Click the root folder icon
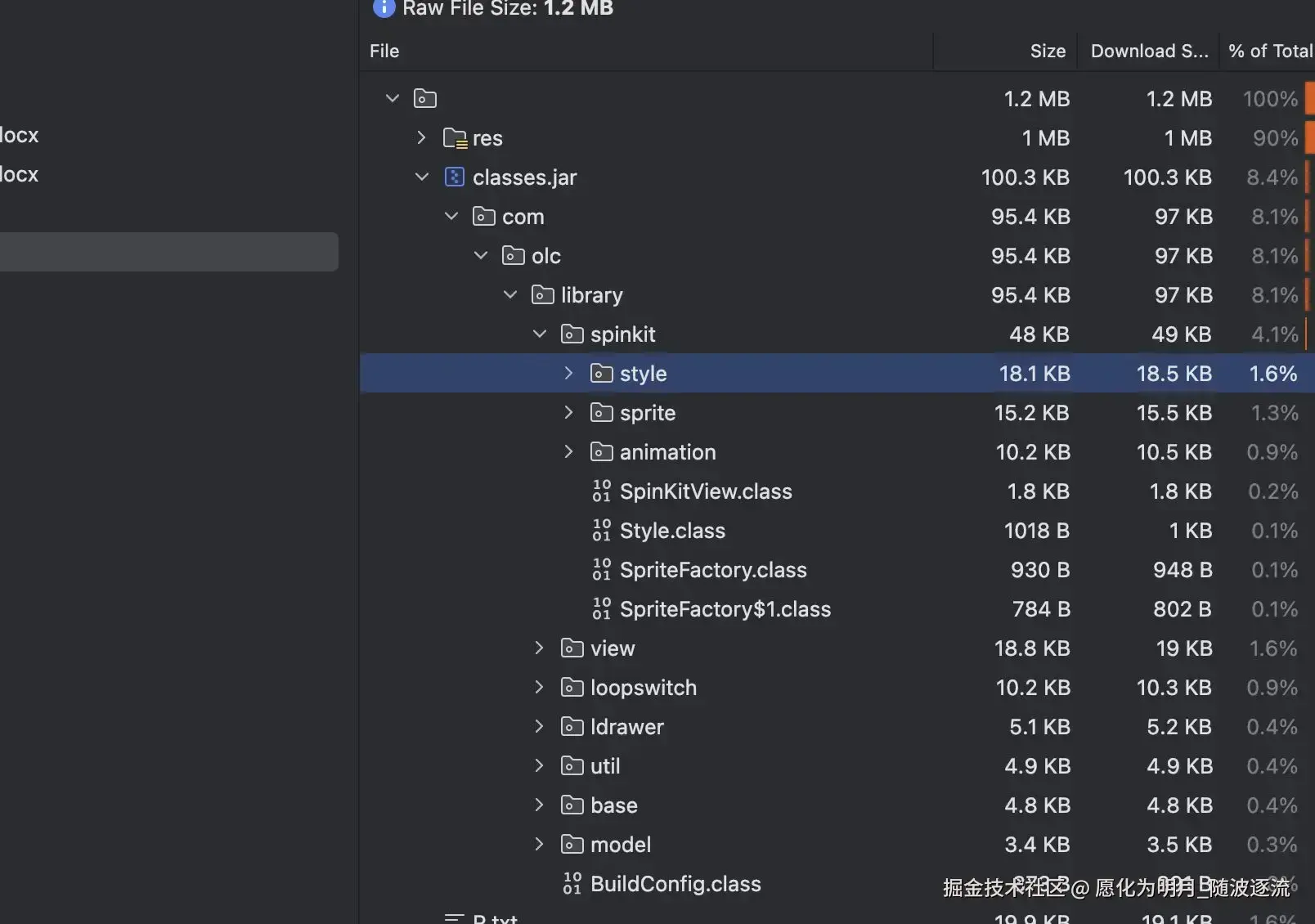Screen dimensions: 1315x924 coord(425,99)
